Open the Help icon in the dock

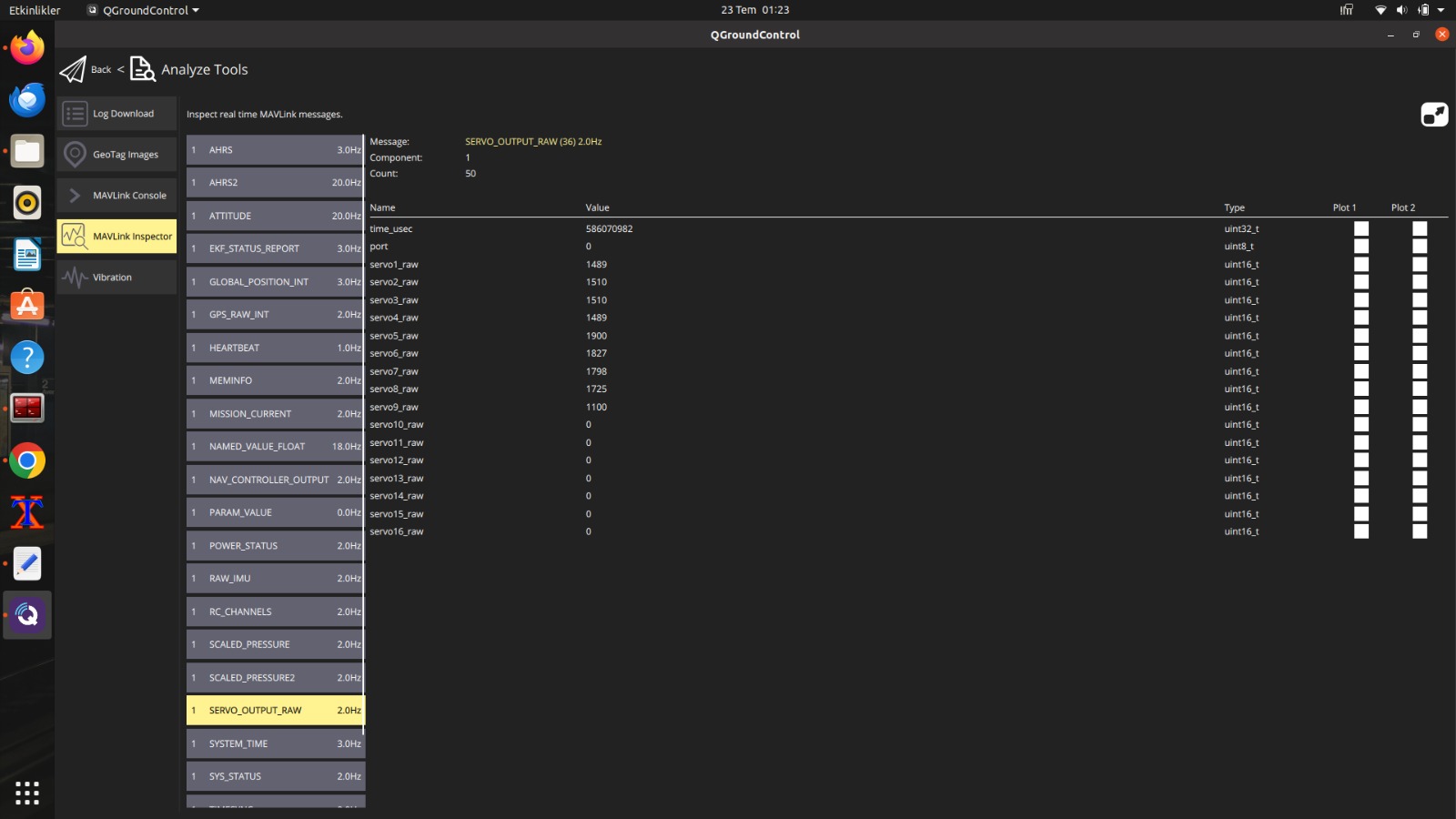click(x=27, y=358)
